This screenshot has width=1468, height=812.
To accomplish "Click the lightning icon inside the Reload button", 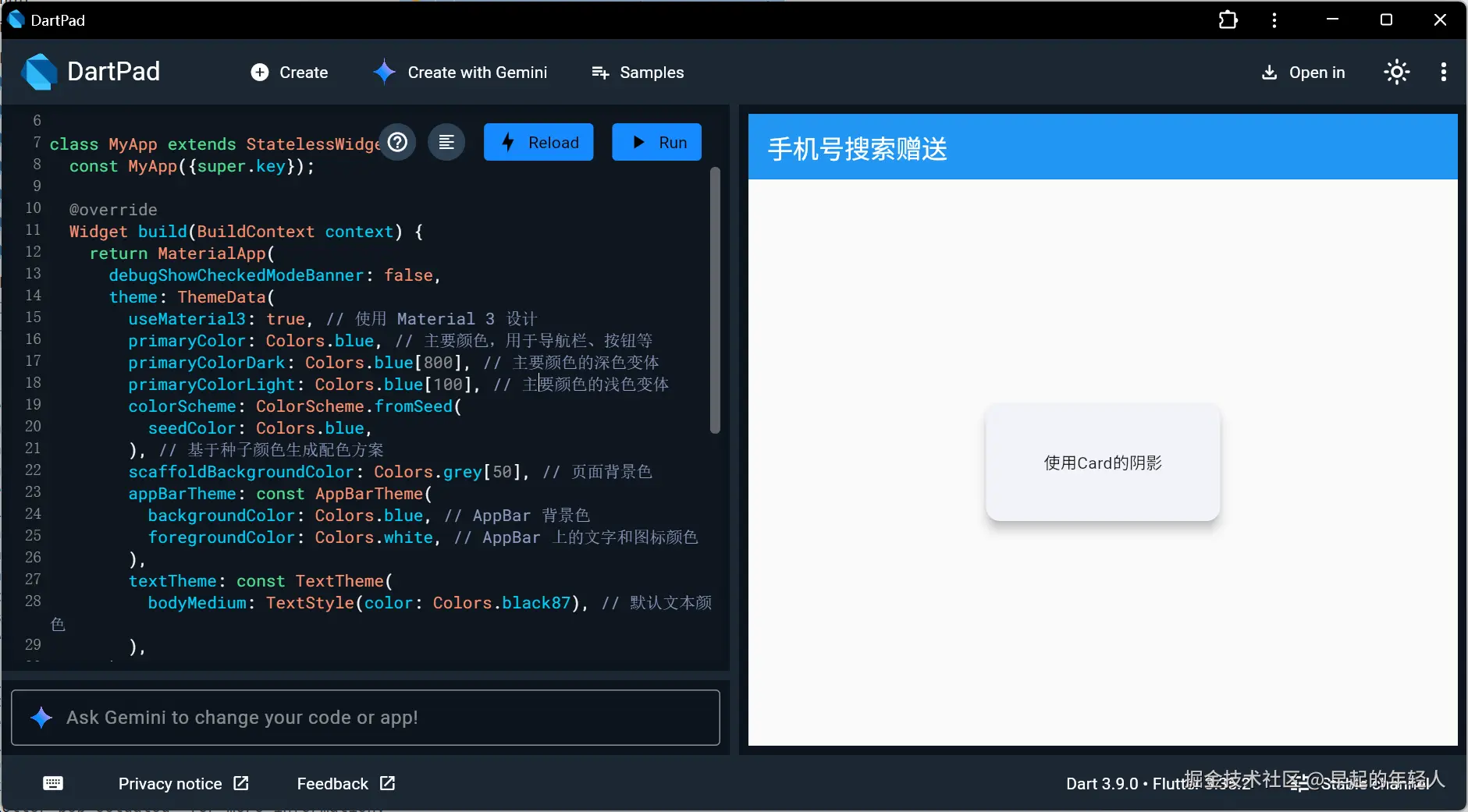I will [509, 142].
